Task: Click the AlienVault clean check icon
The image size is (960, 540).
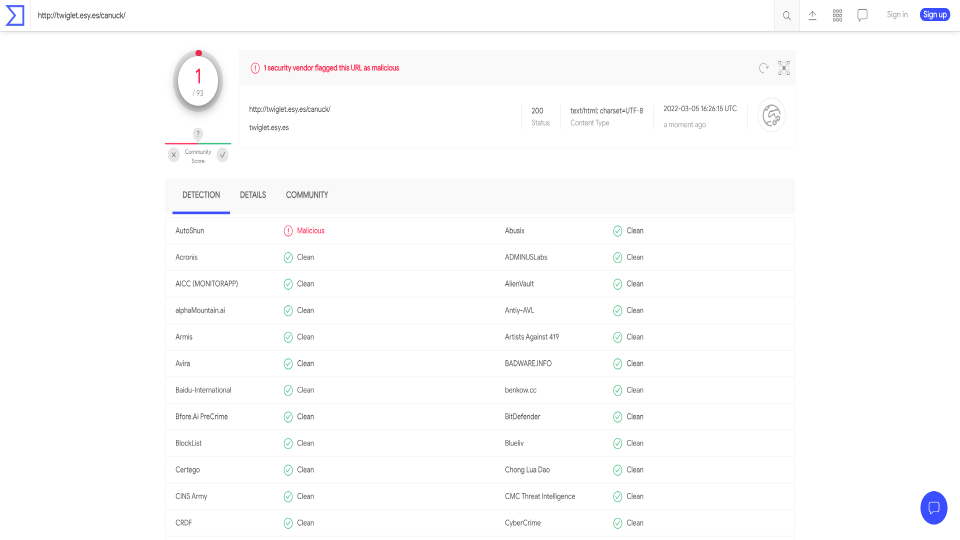Action: [x=618, y=284]
